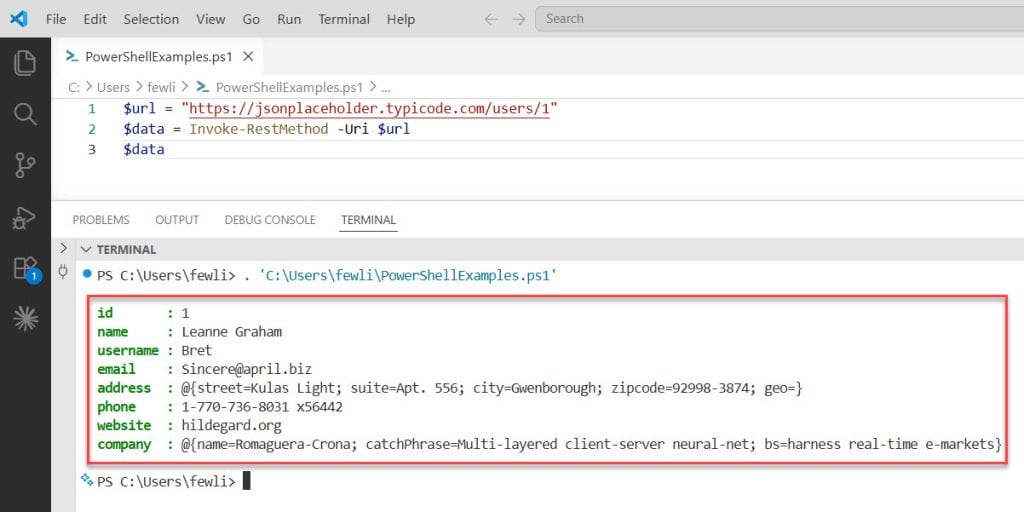Screen dimensions: 1024x512
Task: Open the Terminal menu
Action: coord(344,20)
